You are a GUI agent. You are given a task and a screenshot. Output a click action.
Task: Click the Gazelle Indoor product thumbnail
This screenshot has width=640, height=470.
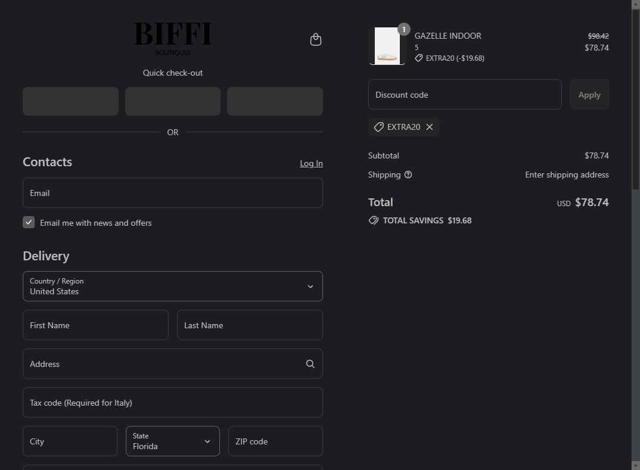pos(387,46)
